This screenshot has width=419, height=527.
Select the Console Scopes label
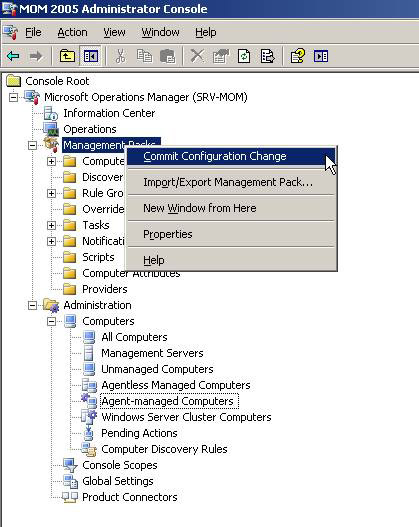click(120, 465)
